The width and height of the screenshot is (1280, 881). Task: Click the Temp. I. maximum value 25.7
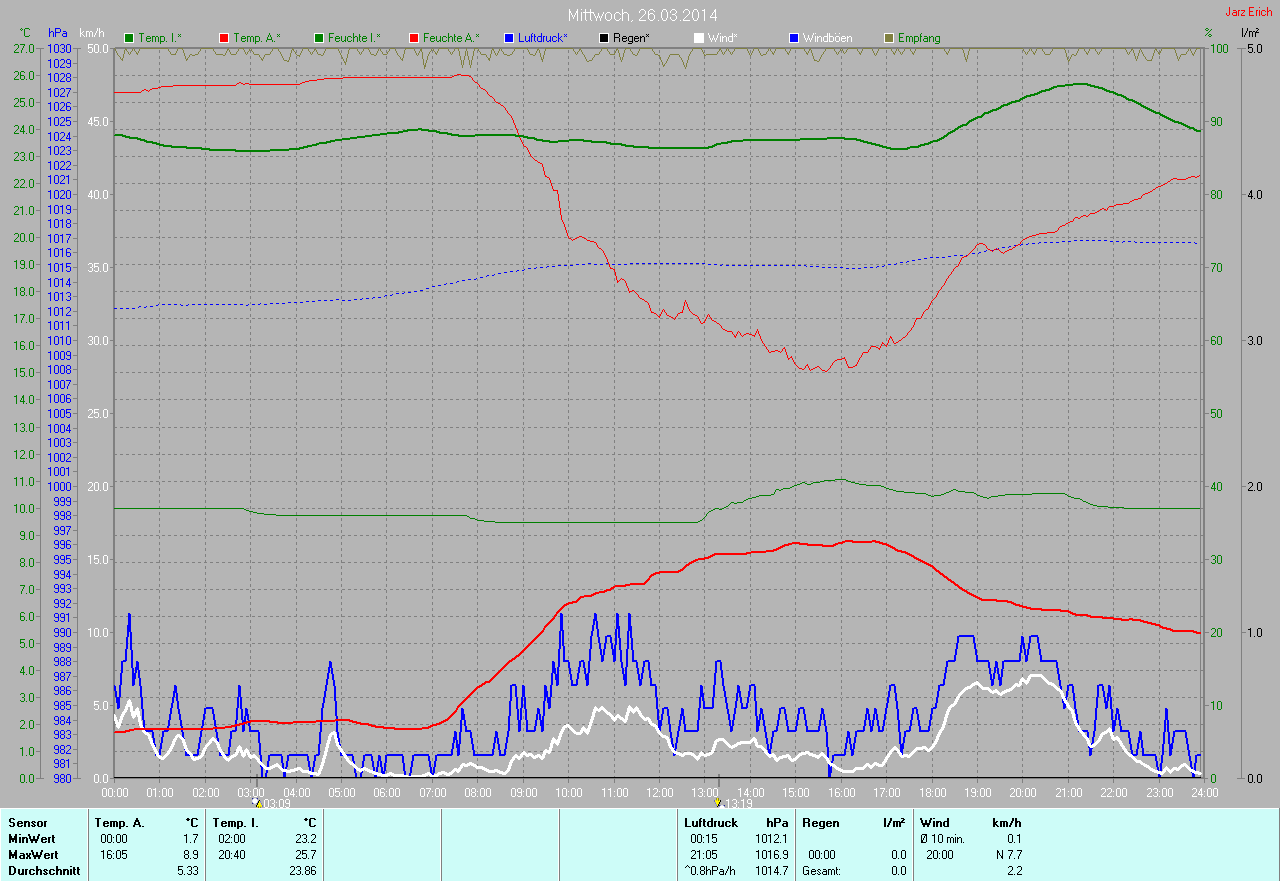coord(305,854)
